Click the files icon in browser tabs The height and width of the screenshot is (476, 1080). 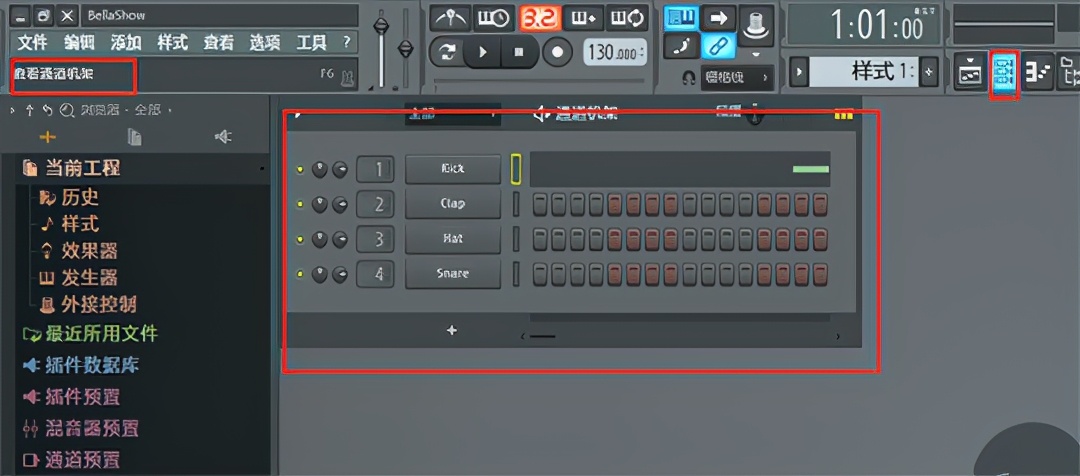[135, 137]
